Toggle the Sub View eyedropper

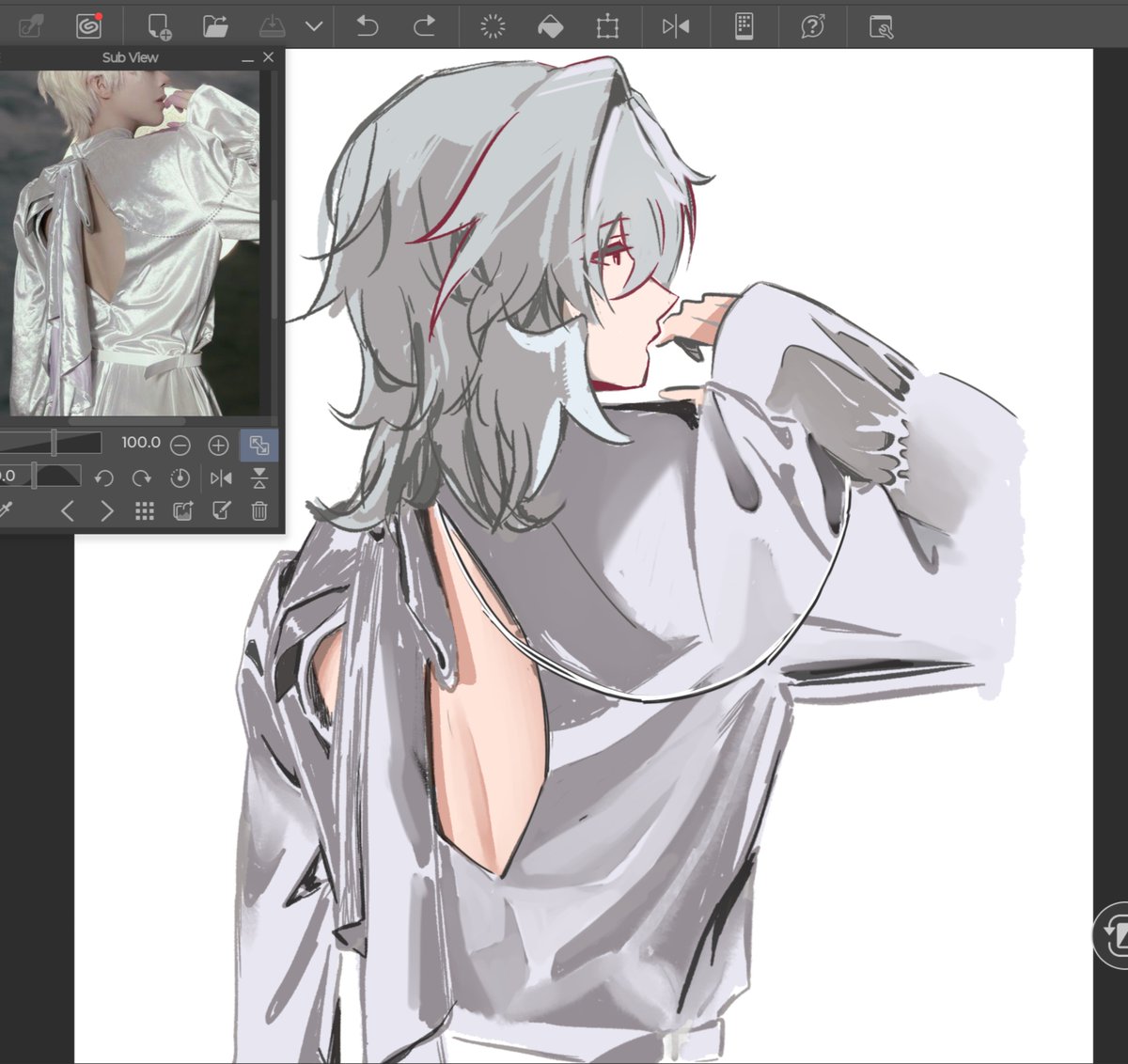6,510
